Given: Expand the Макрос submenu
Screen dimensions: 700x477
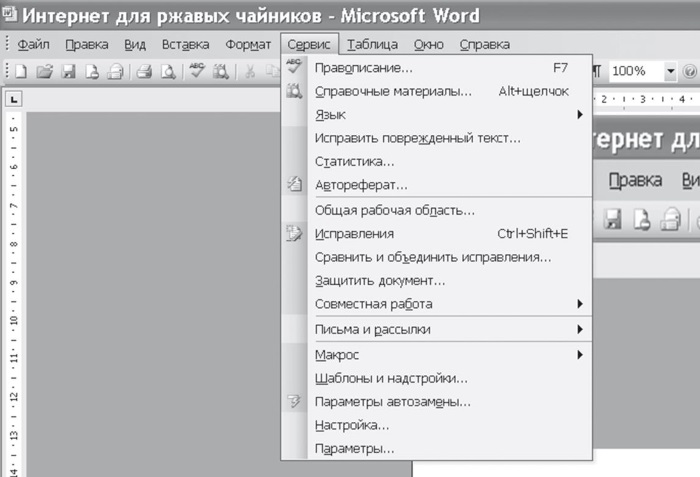Looking at the screenshot, I should click(437, 355).
